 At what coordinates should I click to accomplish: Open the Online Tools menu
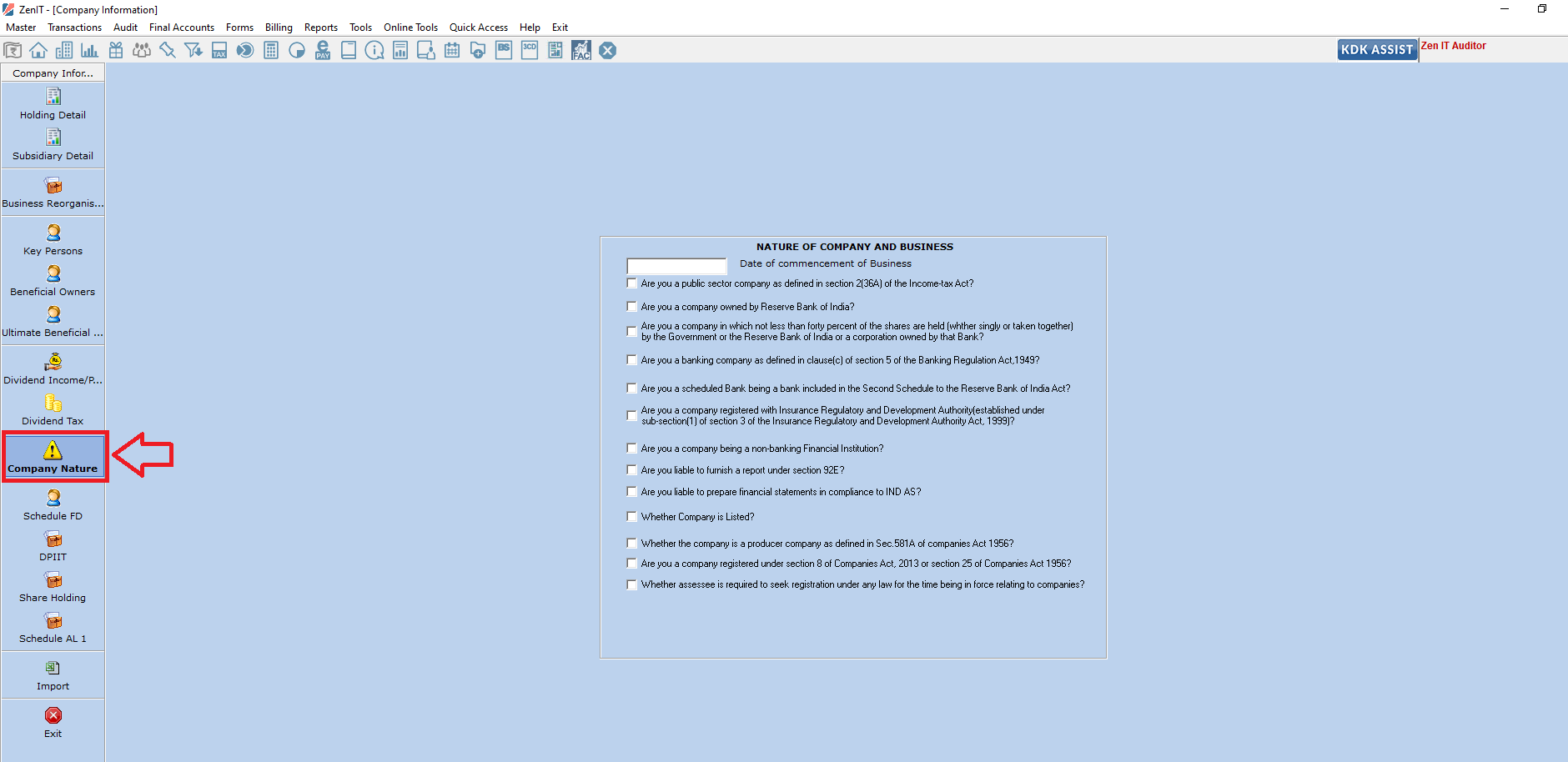[410, 28]
